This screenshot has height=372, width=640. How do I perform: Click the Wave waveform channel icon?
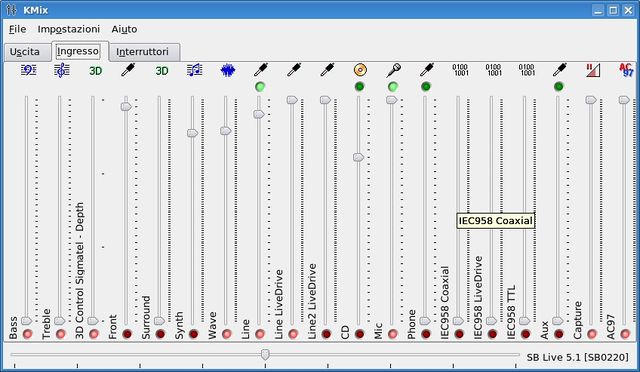(x=228, y=71)
